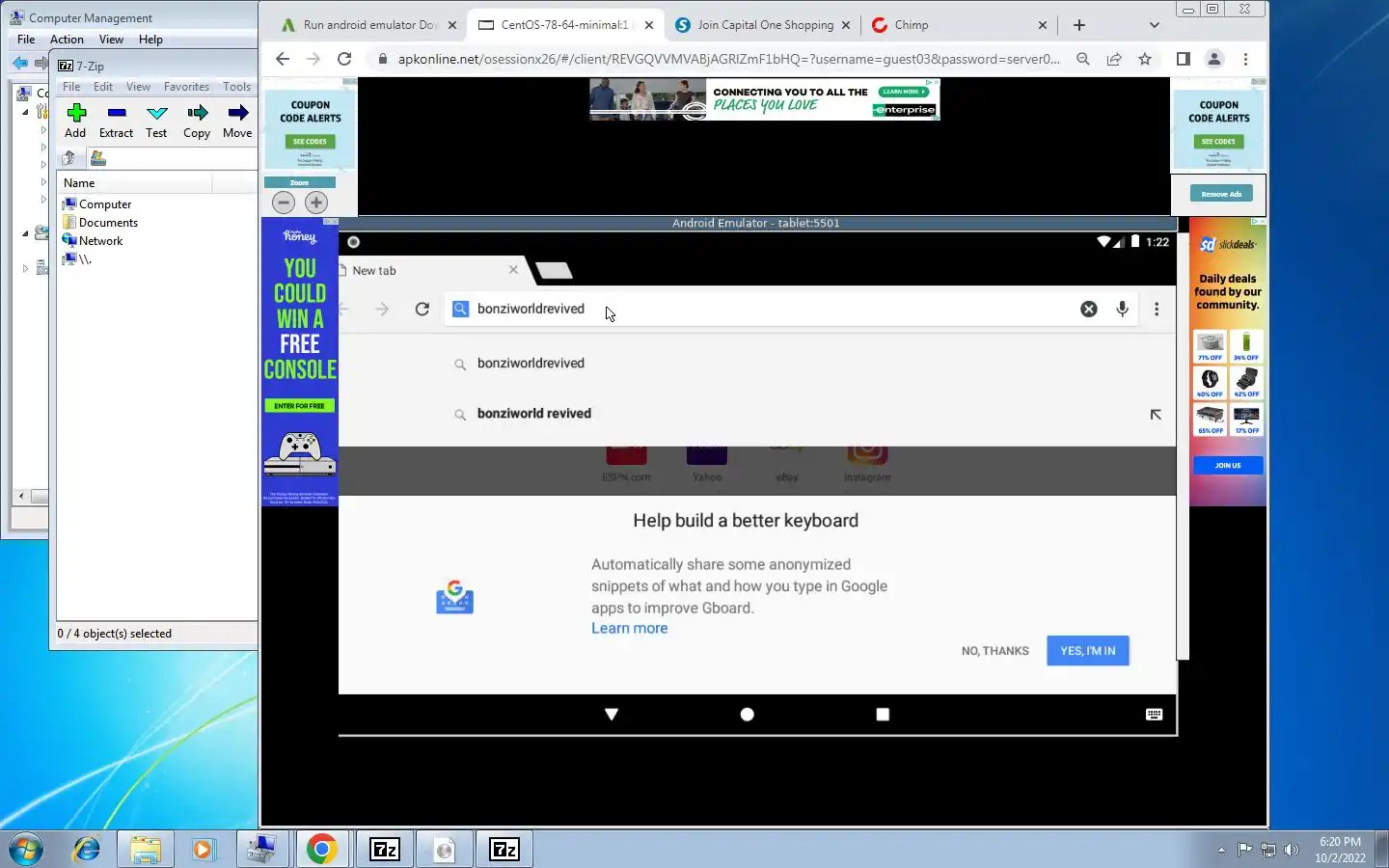
Task: Open the Chrome zoom magnifier icon
Action: click(x=1083, y=59)
